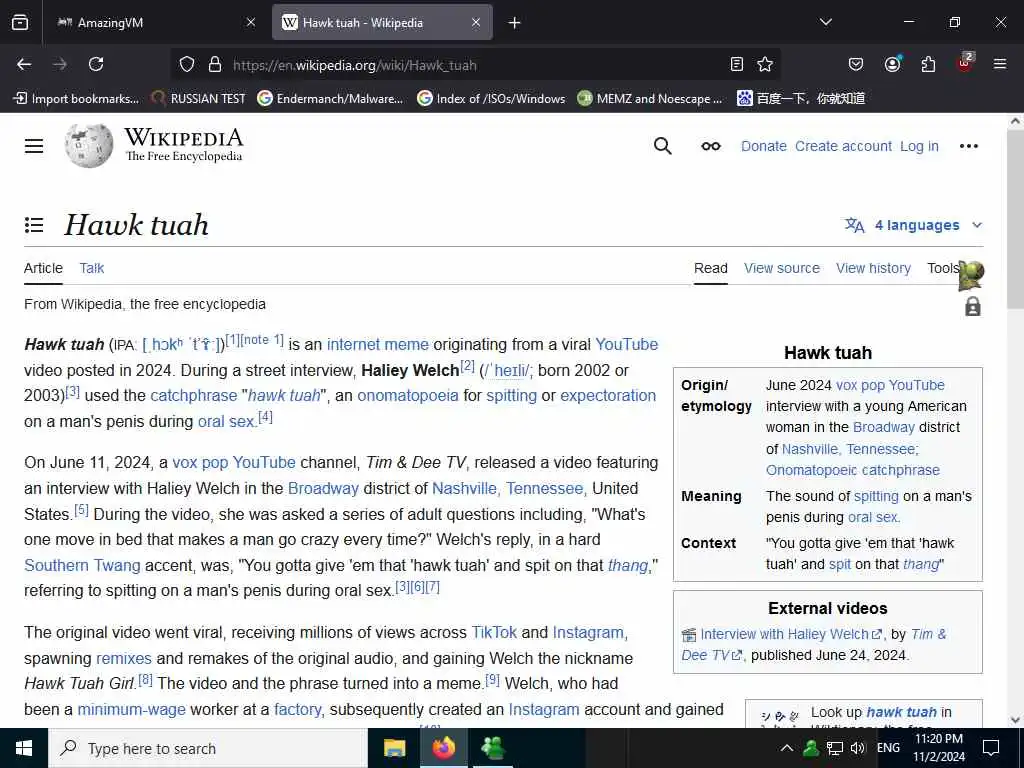Click the Windows taskbar search box
The width and height of the screenshot is (1024, 768).
[x=208, y=748]
